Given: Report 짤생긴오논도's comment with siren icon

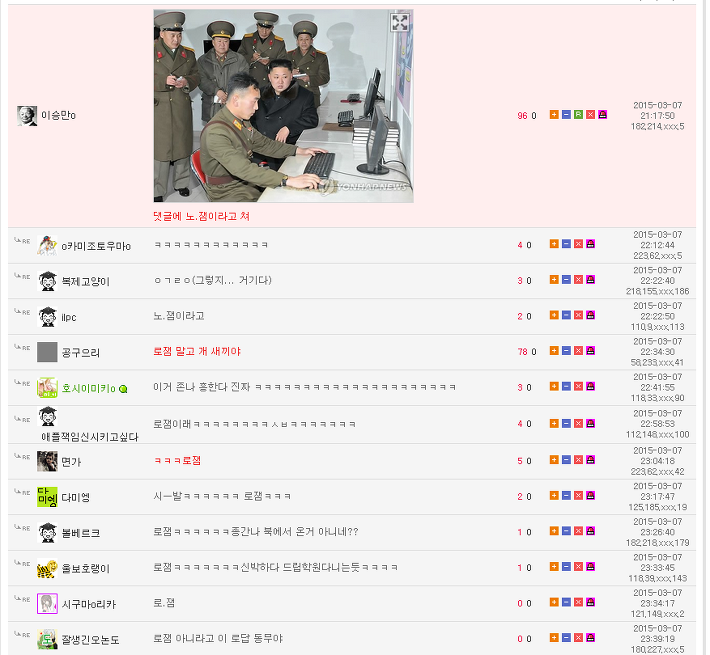Looking at the screenshot, I should [x=590, y=638].
